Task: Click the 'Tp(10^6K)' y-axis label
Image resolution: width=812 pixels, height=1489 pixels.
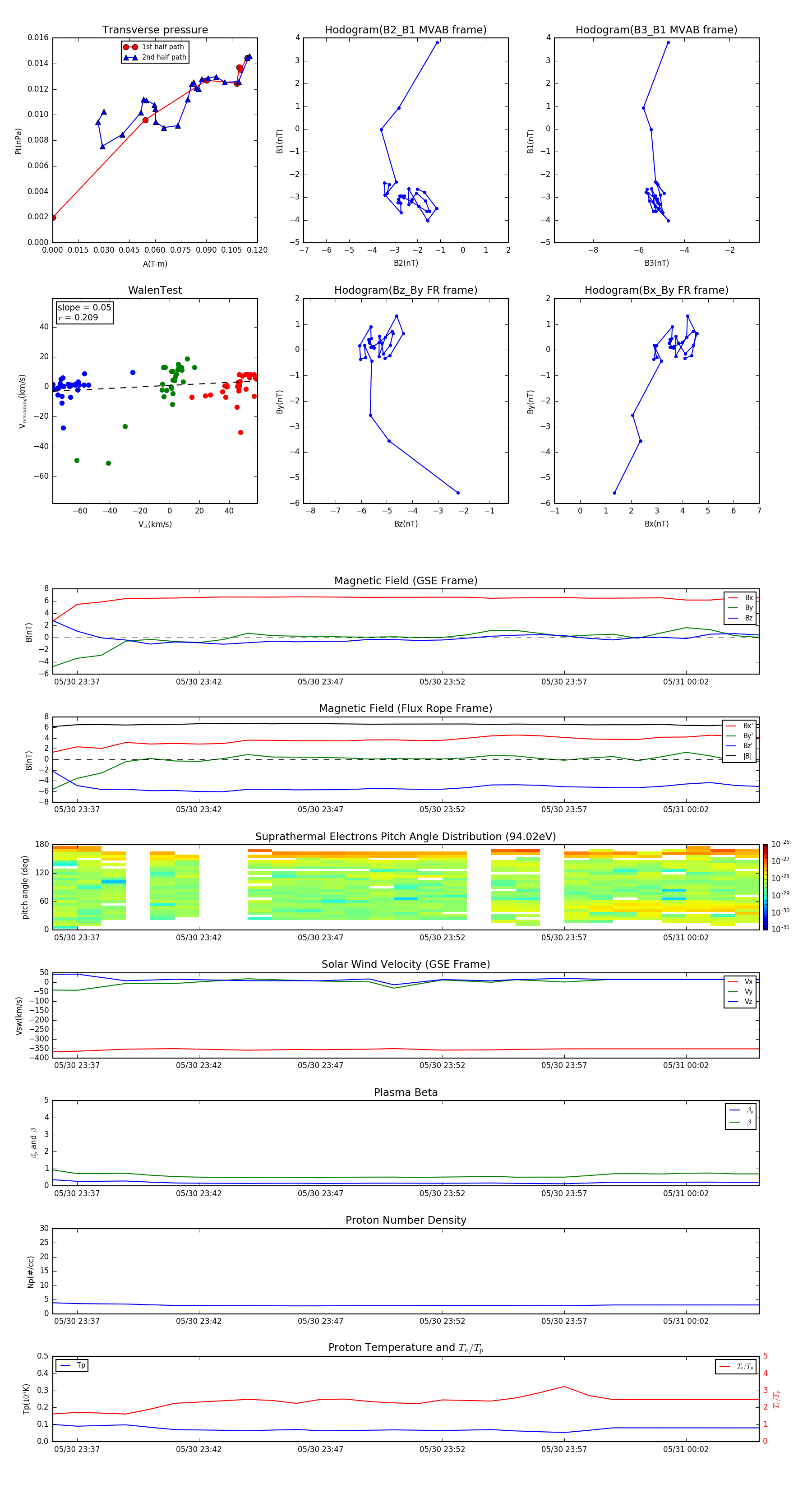Action: pyautogui.click(x=26, y=1398)
